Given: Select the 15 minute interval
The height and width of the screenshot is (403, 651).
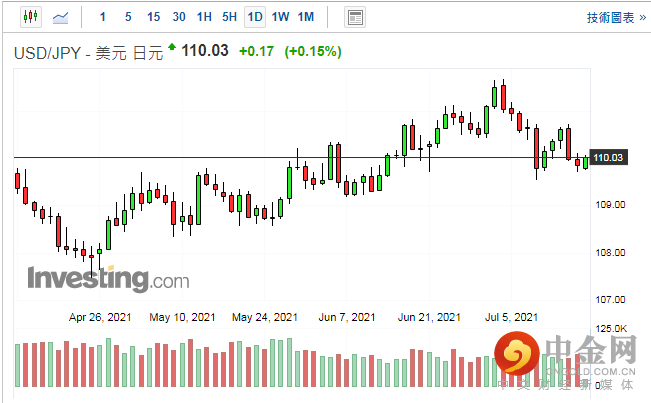Looking at the screenshot, I should click(x=153, y=17).
